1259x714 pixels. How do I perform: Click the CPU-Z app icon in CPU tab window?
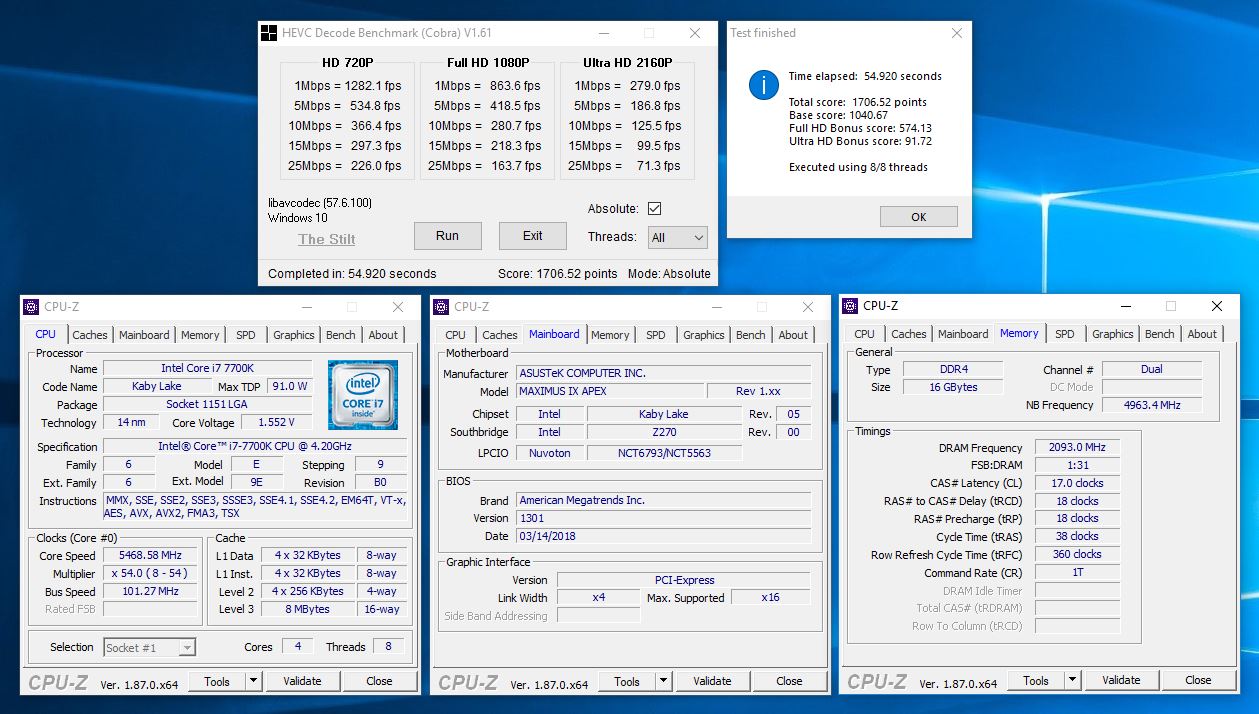click(x=31, y=307)
